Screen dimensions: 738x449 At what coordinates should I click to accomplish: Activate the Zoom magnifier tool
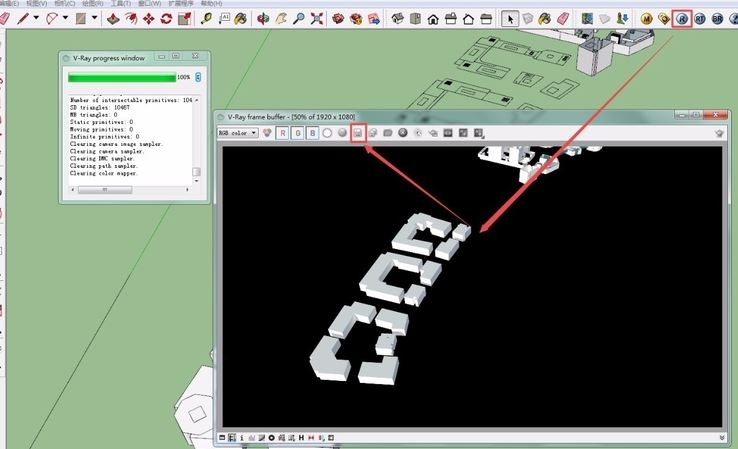click(x=298, y=19)
